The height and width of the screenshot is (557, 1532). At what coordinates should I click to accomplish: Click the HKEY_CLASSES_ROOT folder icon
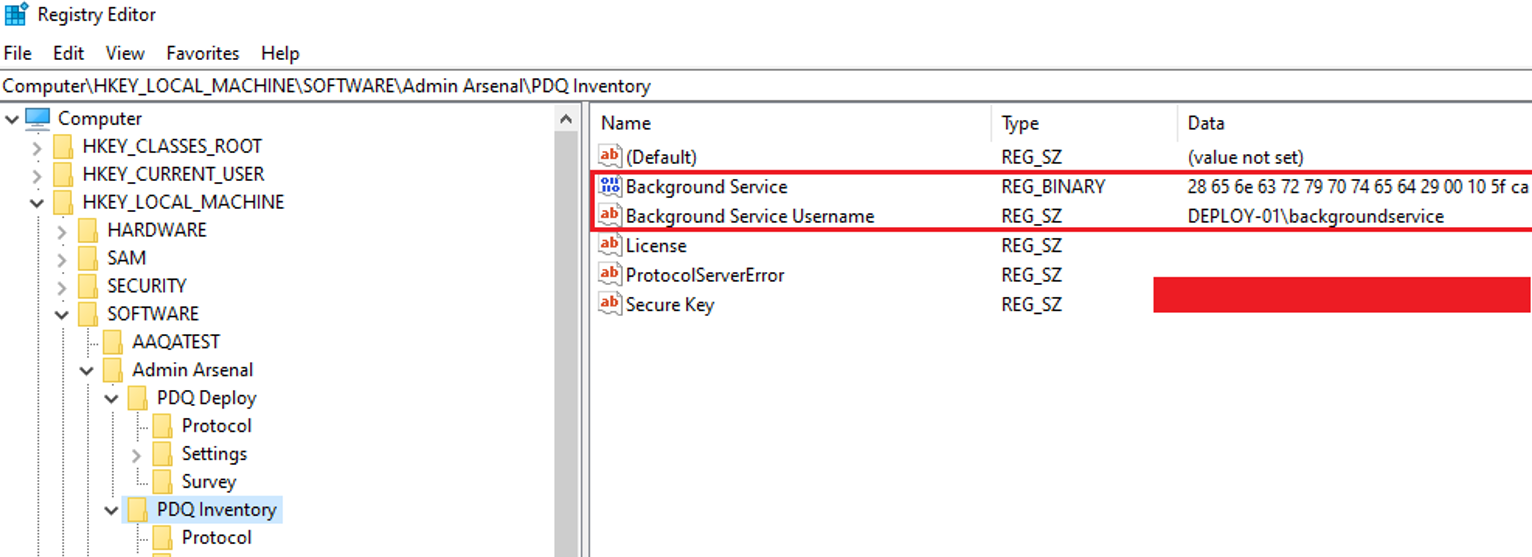click(x=63, y=146)
